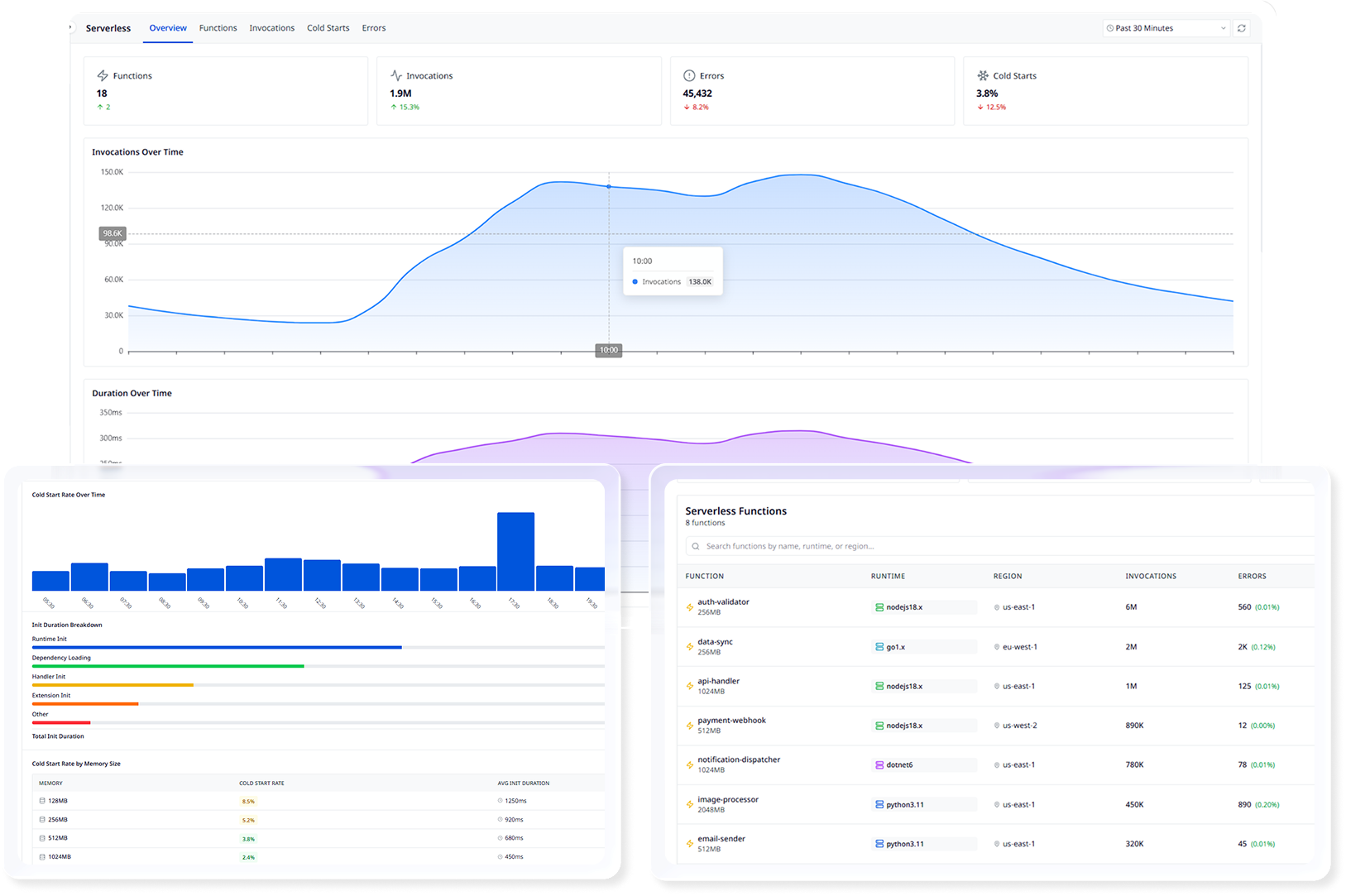Select the Errors tab

pos(373,28)
